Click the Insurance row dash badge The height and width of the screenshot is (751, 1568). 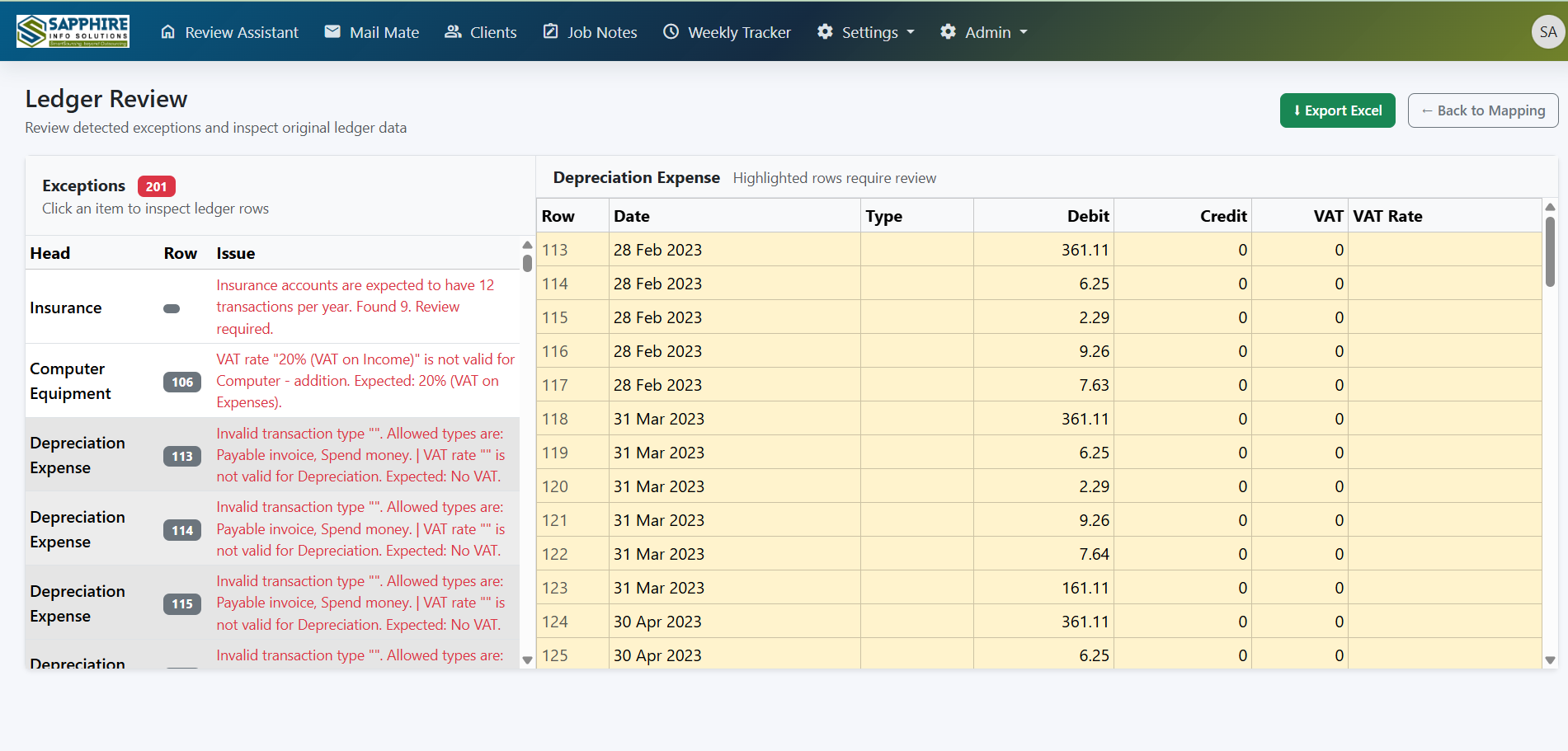[x=172, y=308]
